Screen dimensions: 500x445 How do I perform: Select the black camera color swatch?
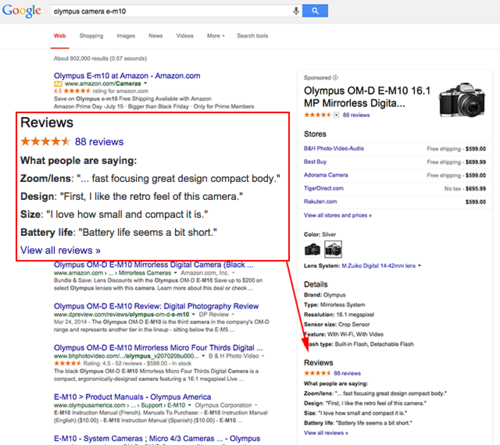click(x=312, y=249)
